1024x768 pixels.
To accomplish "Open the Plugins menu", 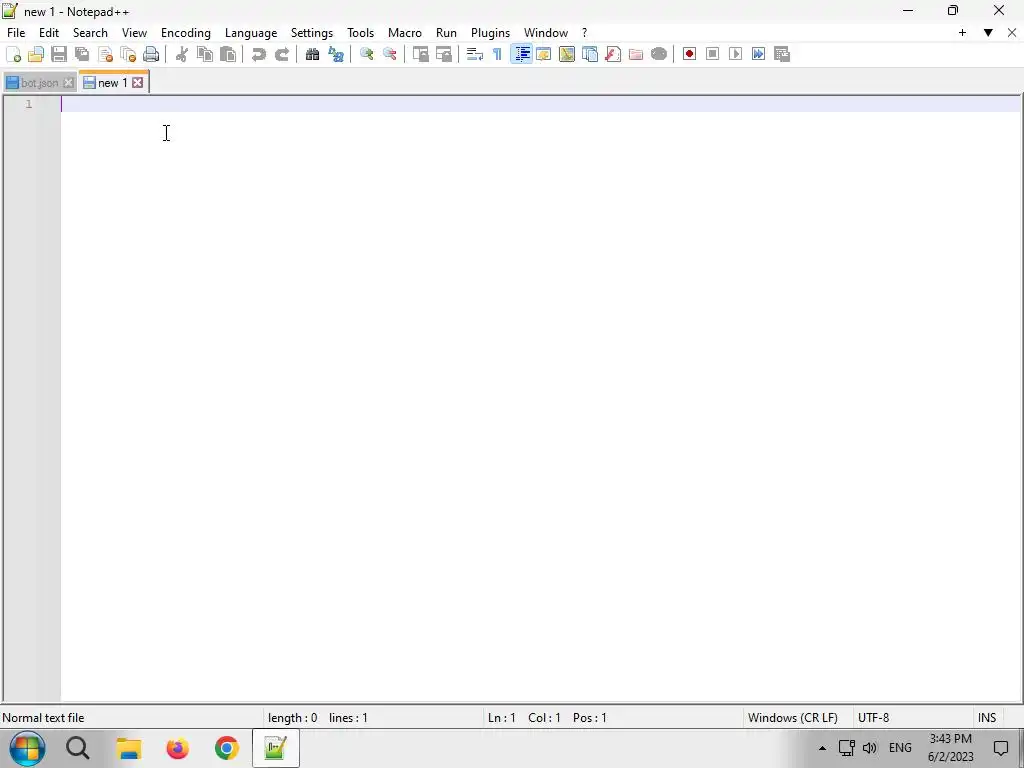I will click(490, 33).
